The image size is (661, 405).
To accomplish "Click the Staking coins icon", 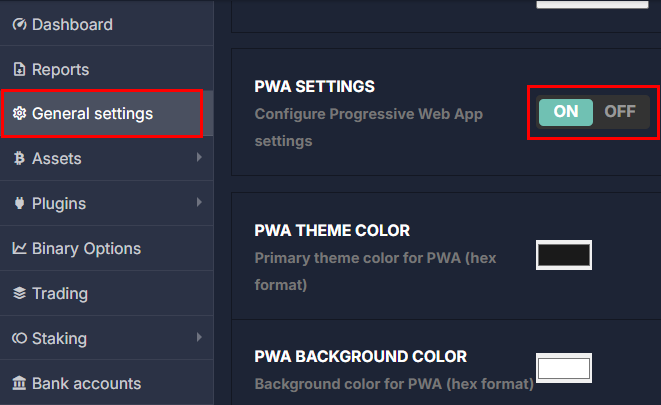I will click(x=19, y=338).
